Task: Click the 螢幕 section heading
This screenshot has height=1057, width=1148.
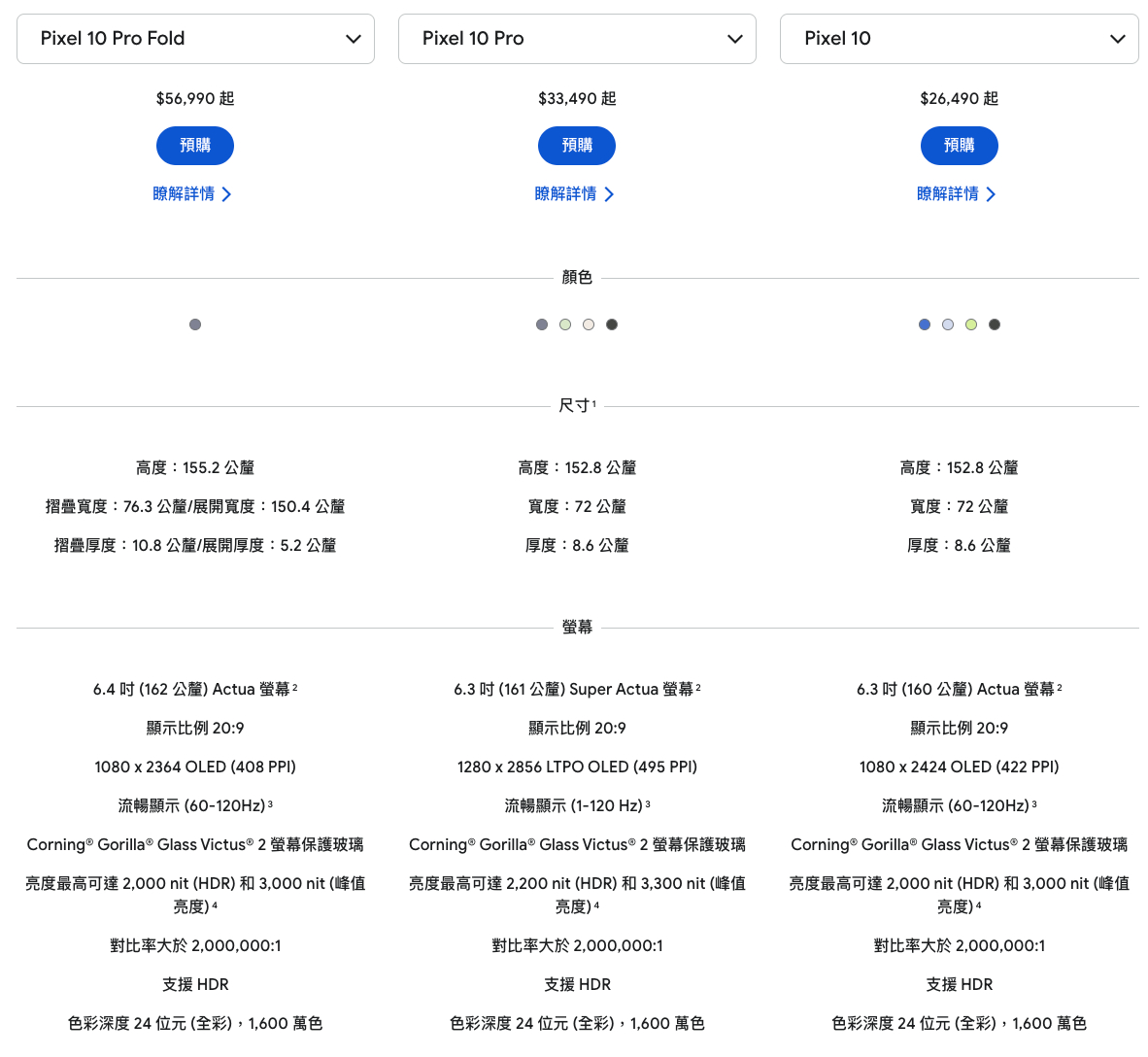Action: click(577, 627)
